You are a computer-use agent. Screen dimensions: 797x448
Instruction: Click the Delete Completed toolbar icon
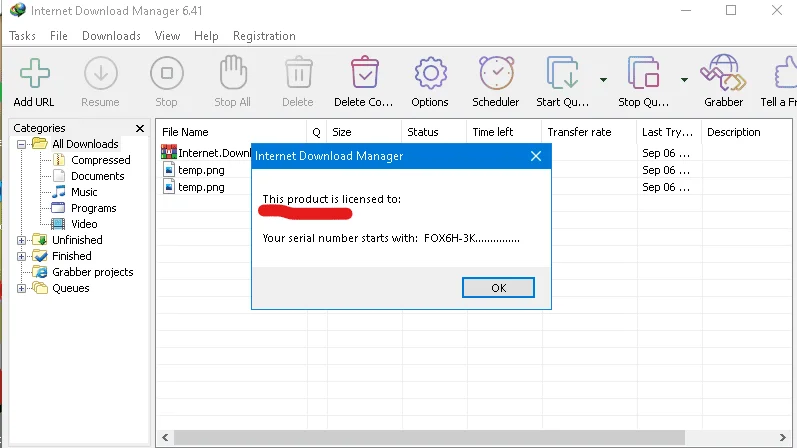(364, 73)
